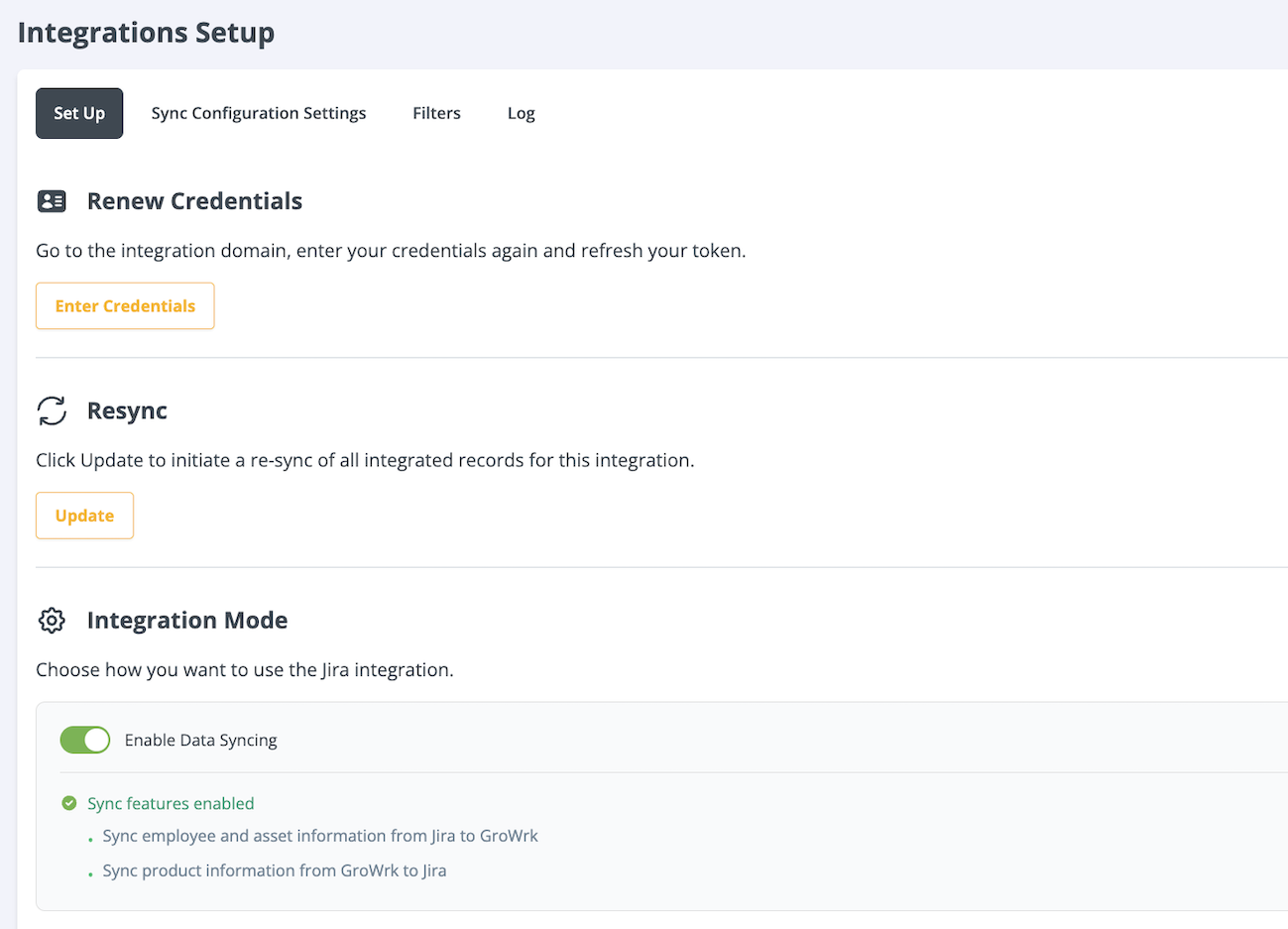Click the Integrations Setup page title
The width and height of the screenshot is (1288, 929).
point(145,32)
